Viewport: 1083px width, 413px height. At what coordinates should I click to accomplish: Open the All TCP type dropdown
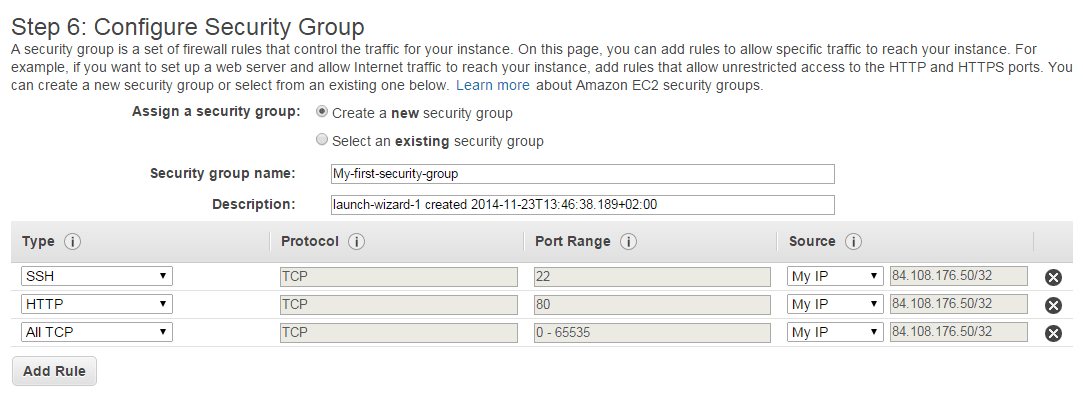coord(96,332)
